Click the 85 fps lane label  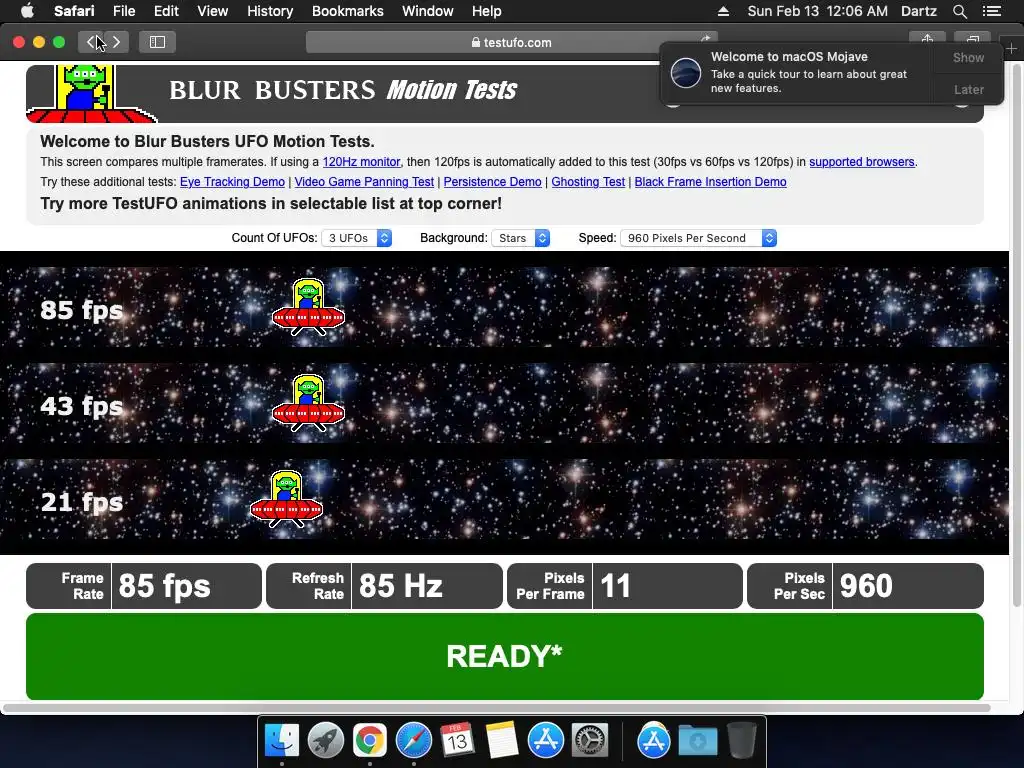coord(82,310)
